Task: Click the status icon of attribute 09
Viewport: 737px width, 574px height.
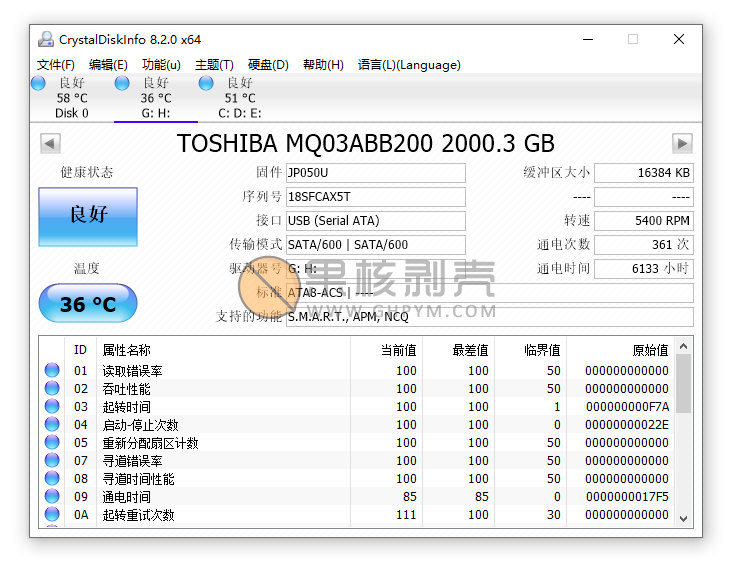Action: tap(52, 496)
